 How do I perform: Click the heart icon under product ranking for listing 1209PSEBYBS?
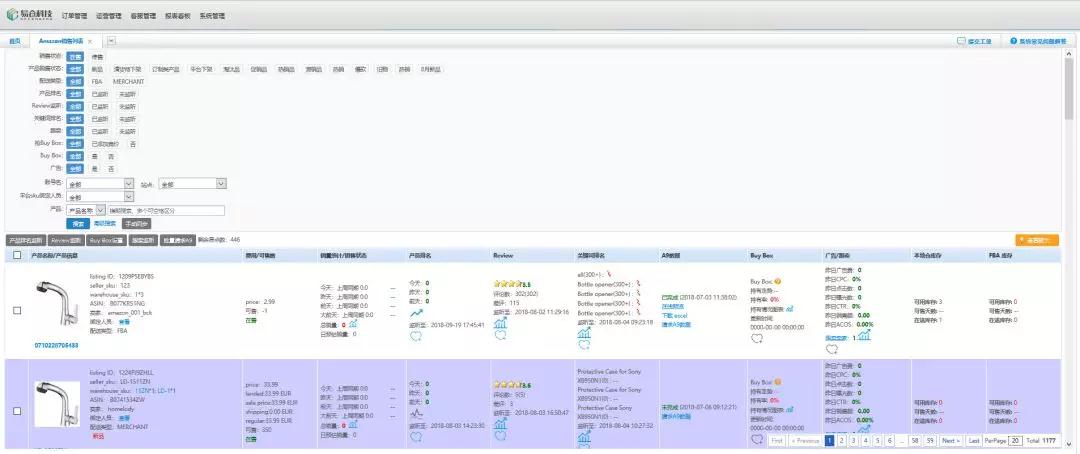[416, 336]
